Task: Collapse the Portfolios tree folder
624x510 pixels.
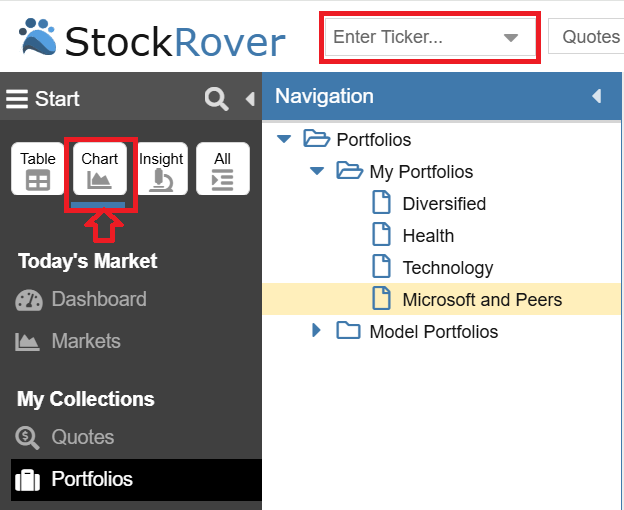Action: click(x=285, y=139)
